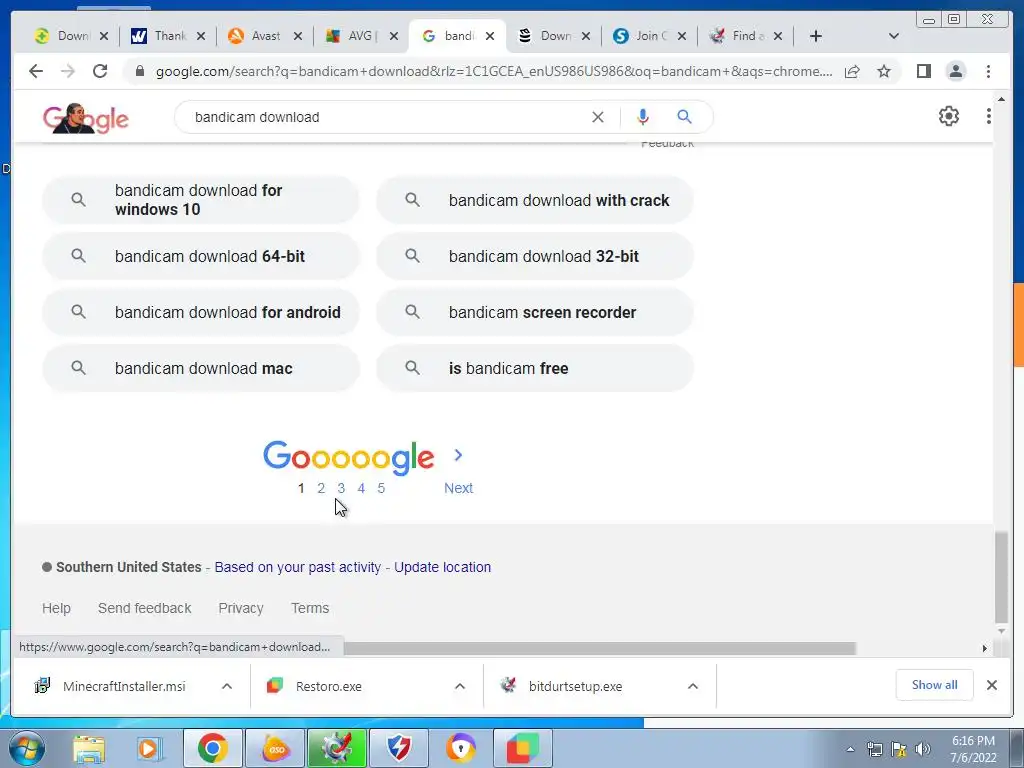Go to results page 5

point(381,488)
